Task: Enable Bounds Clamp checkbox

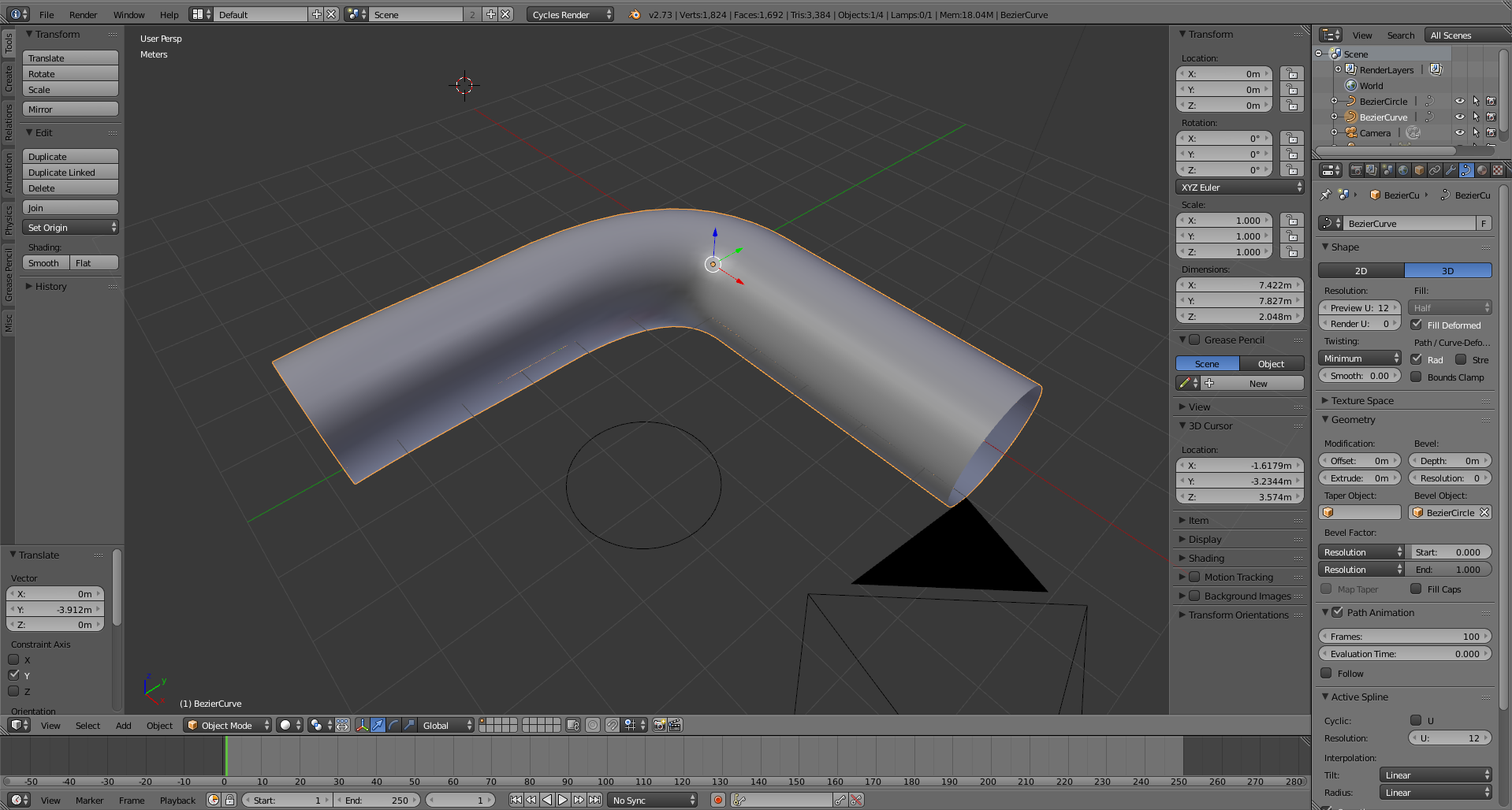Action: pyautogui.click(x=1417, y=376)
